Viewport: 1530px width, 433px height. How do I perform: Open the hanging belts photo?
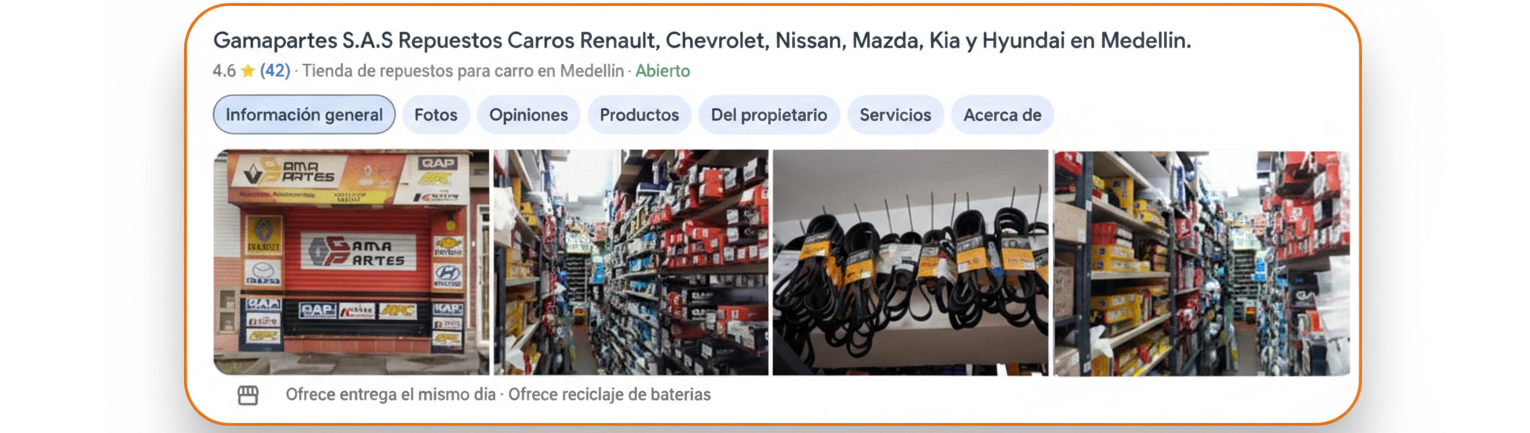click(910, 263)
